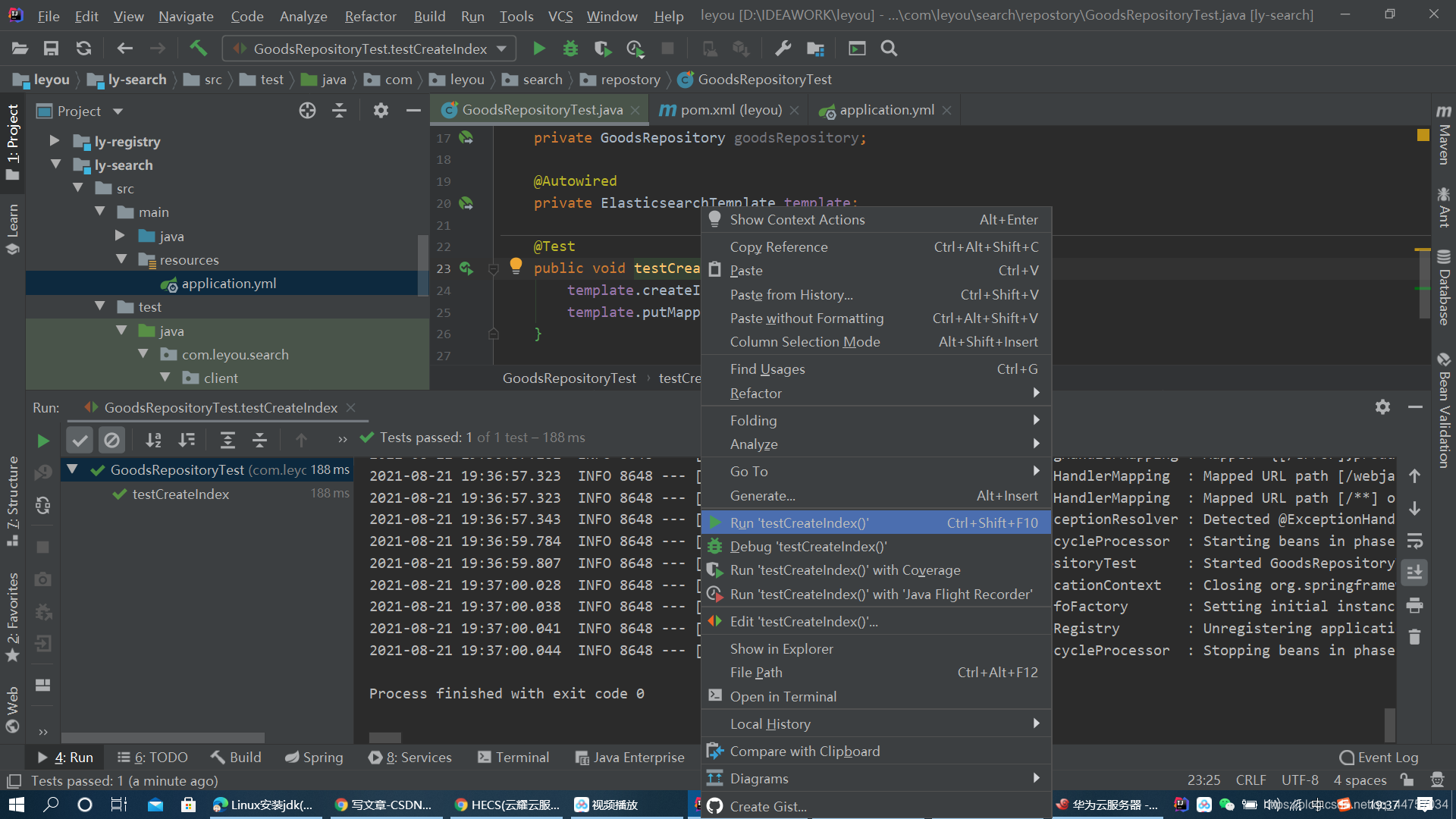Click the Build project hammer icon
This screenshot has width=1456, height=819.
[198, 49]
